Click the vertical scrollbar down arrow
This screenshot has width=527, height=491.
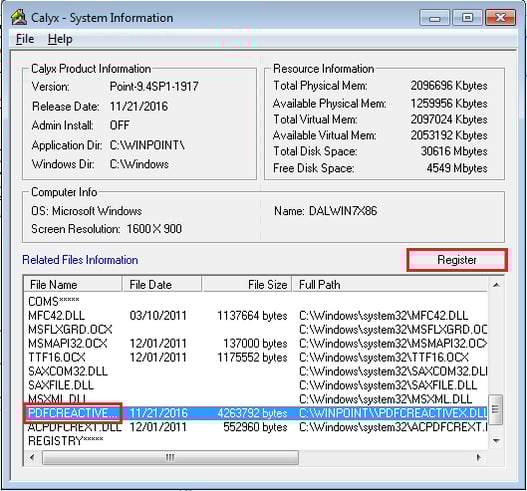[x=496, y=441]
